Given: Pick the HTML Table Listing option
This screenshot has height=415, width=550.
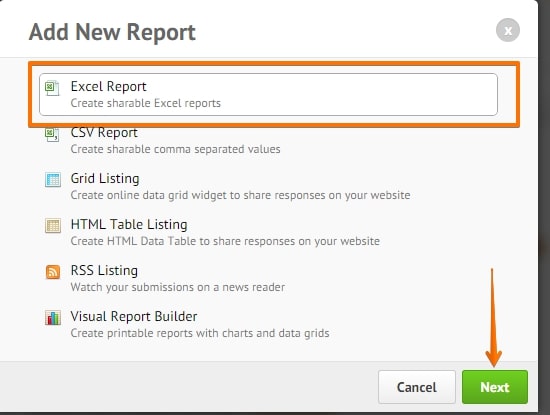Looking at the screenshot, I should click(x=129, y=225).
